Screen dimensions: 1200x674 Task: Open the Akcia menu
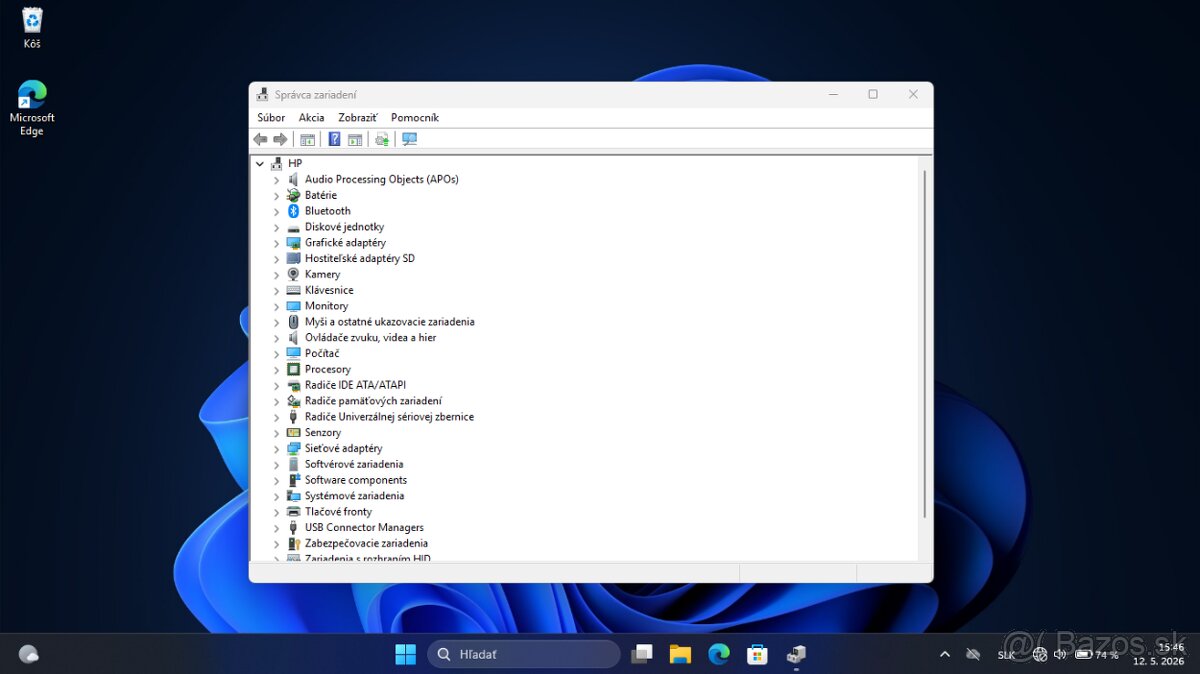coord(311,117)
